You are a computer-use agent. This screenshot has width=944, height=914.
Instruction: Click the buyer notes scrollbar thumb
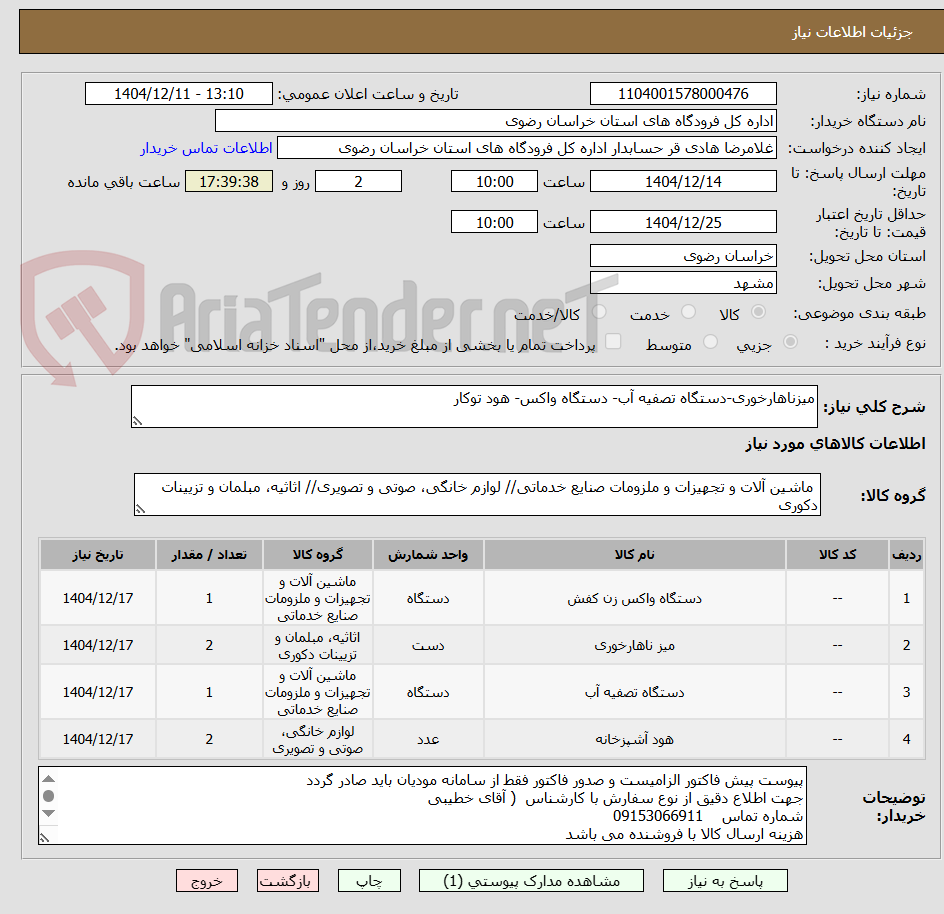point(49,796)
